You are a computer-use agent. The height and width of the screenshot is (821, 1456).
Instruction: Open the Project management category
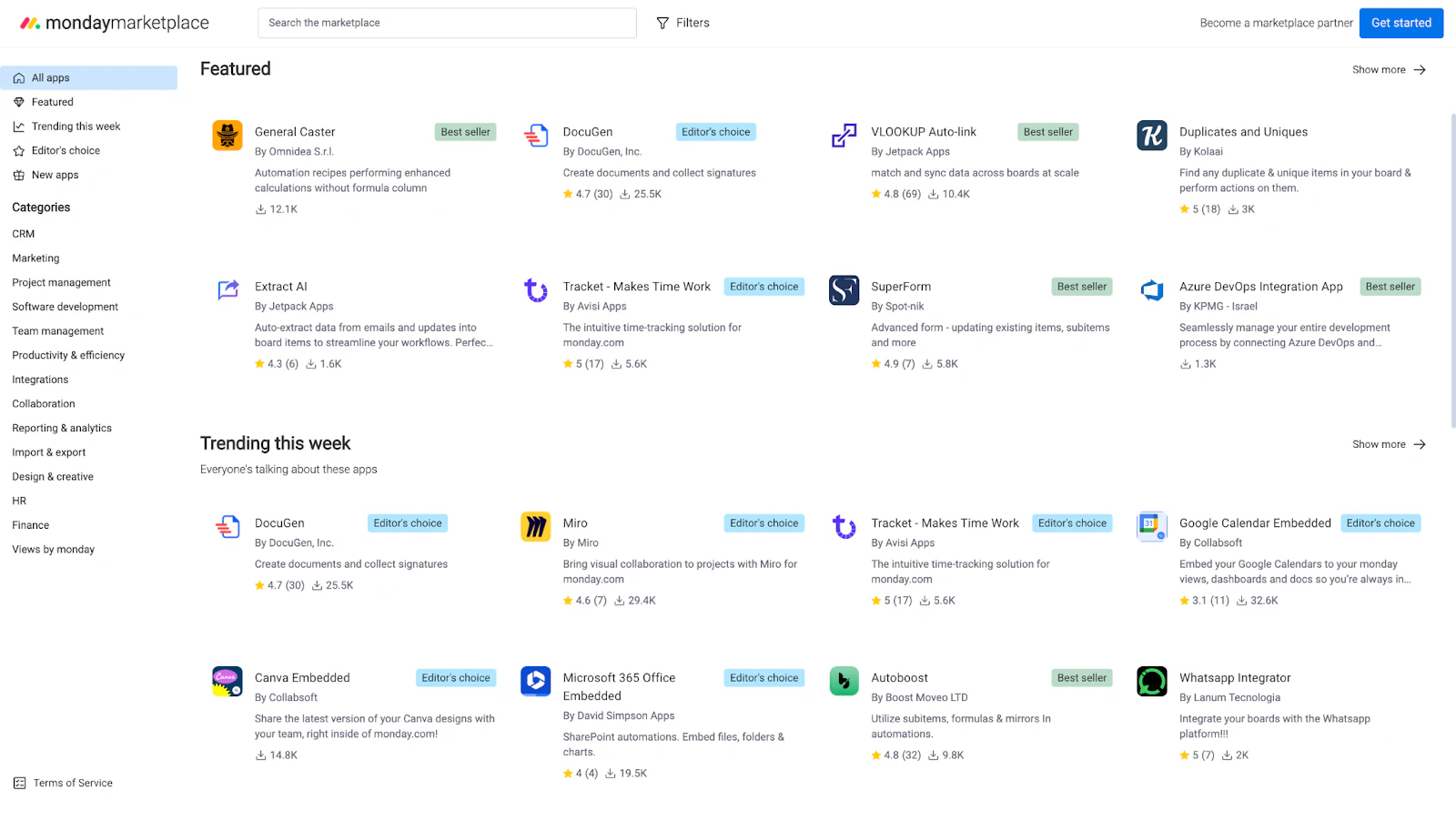(61, 283)
